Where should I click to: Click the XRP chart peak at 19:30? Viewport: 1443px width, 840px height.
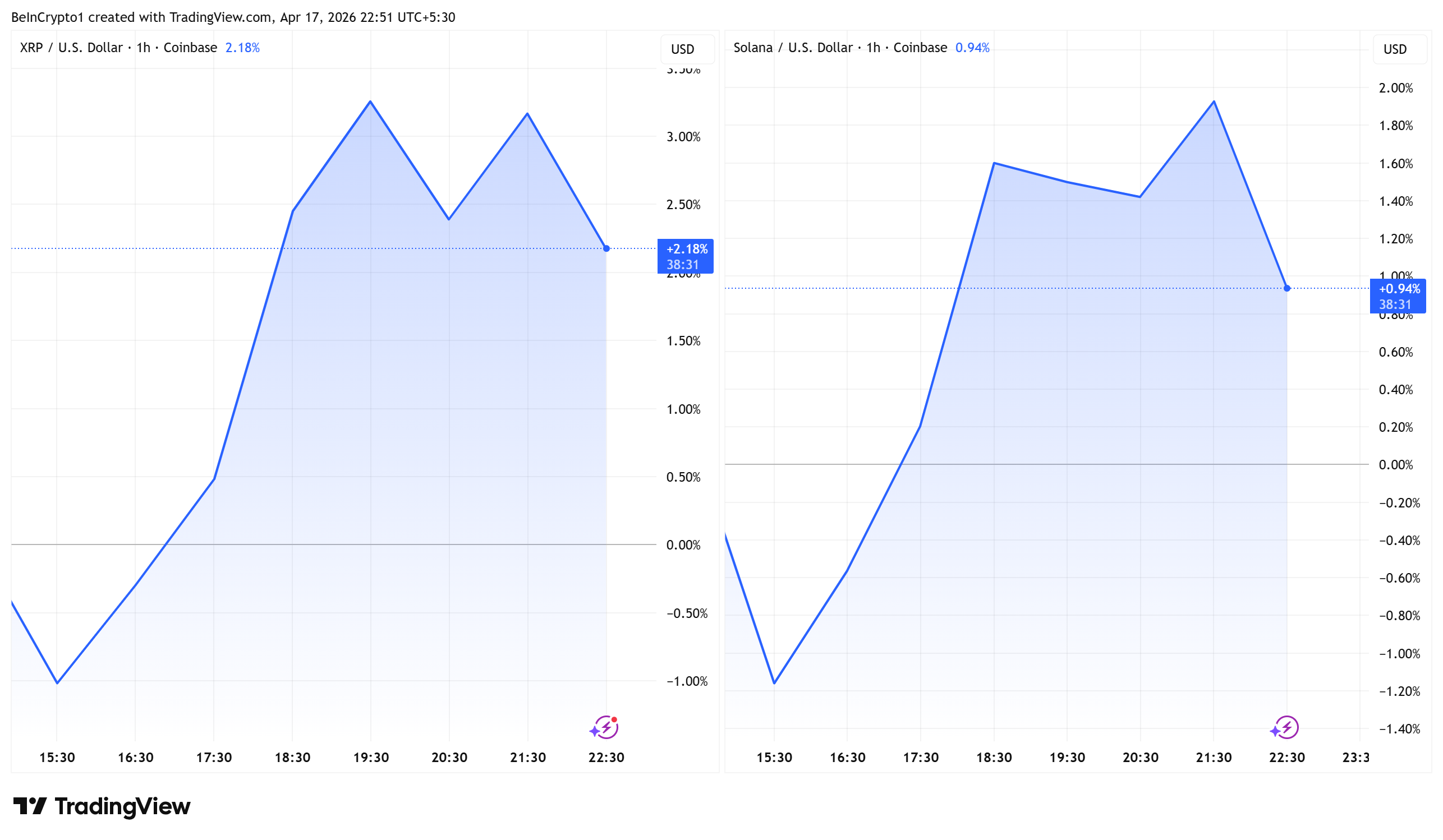(370, 102)
